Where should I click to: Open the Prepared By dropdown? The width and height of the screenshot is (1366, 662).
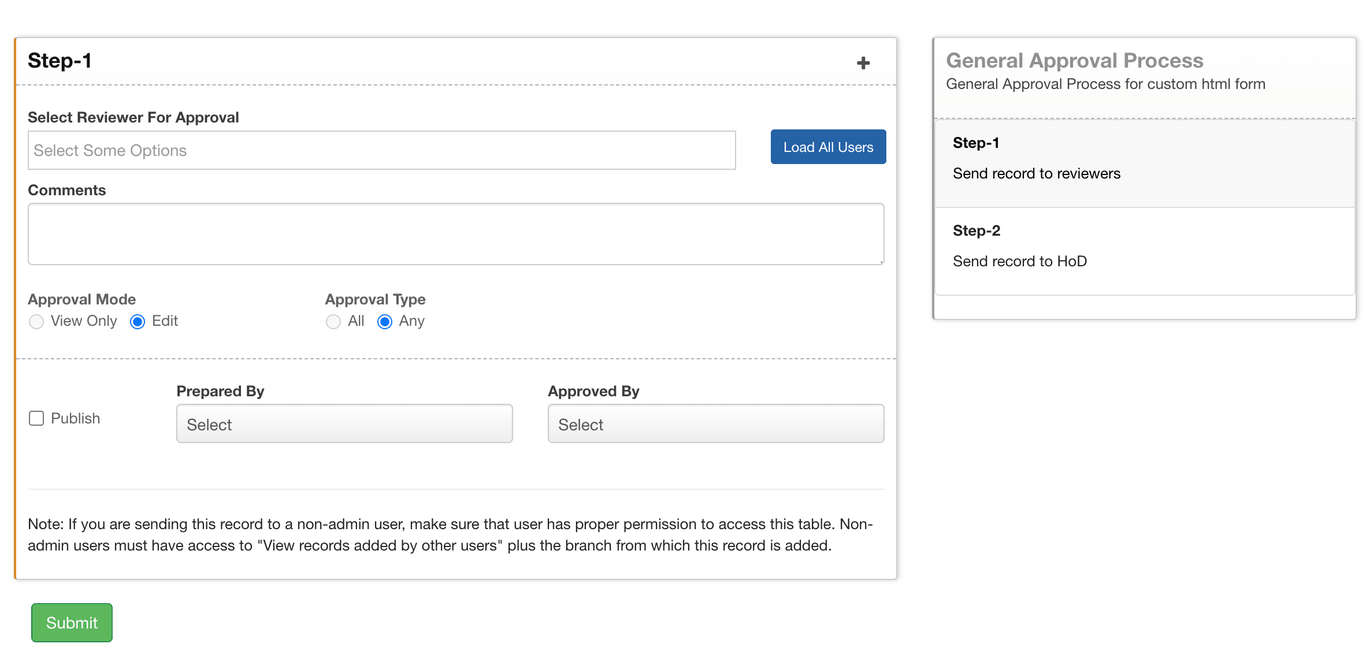coord(344,424)
